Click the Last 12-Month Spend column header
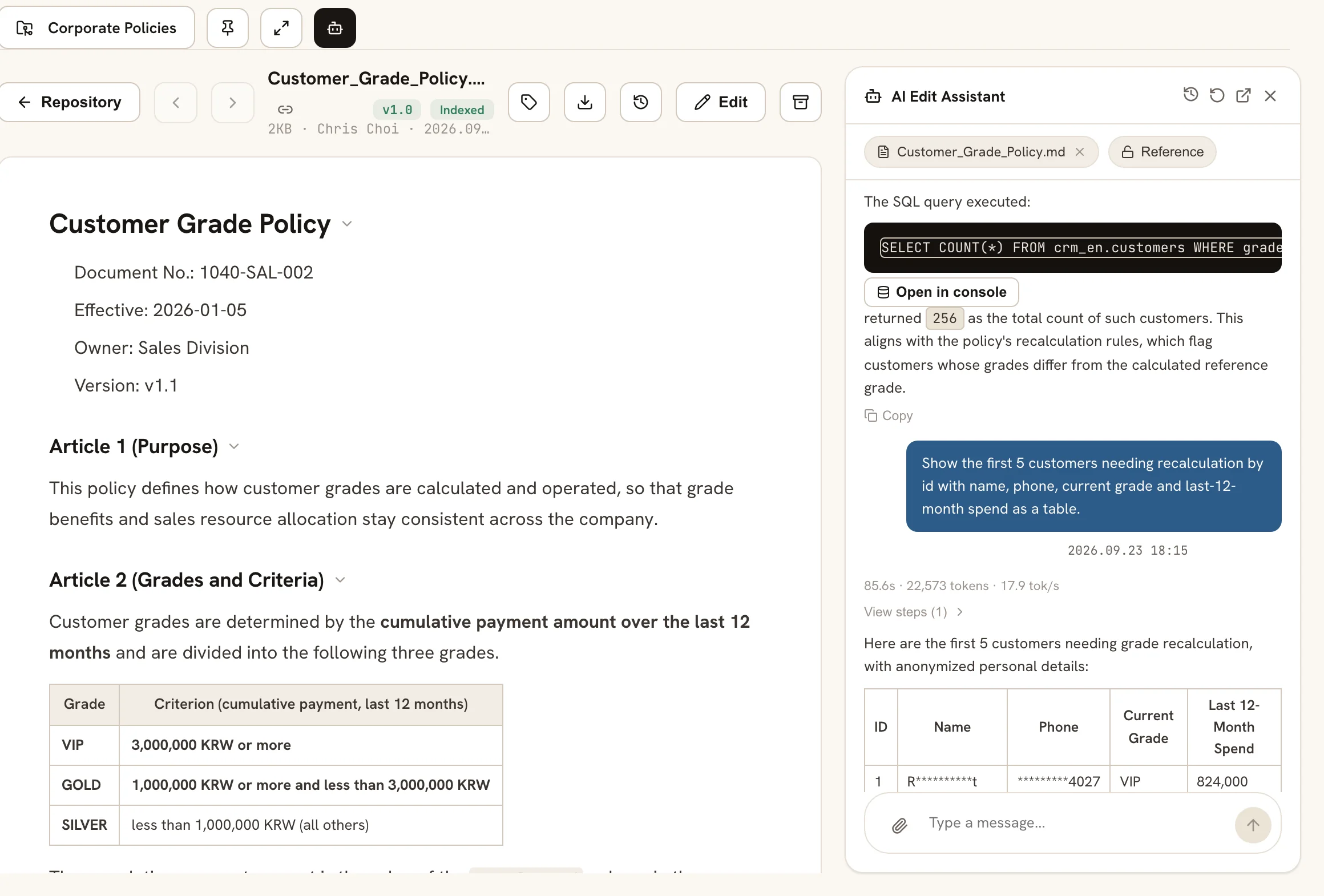The image size is (1324, 896). 1234,727
